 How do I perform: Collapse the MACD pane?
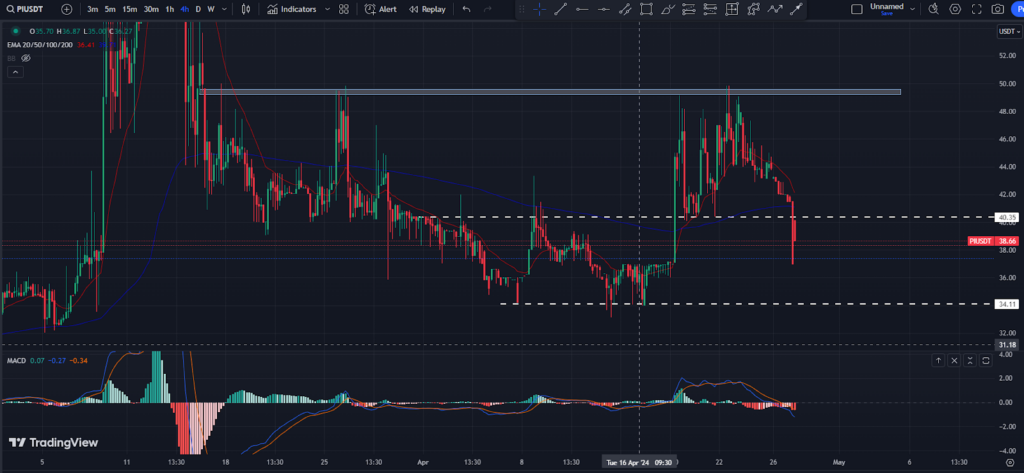point(970,360)
